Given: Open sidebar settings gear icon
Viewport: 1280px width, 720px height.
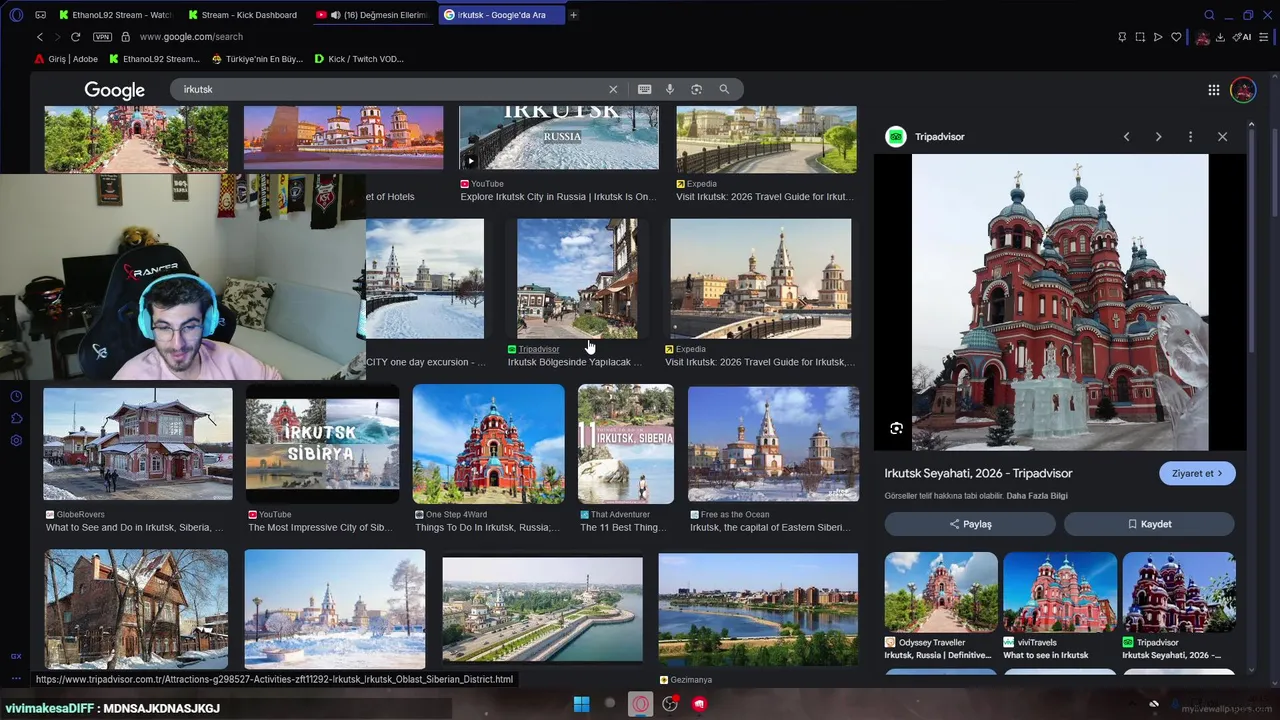Looking at the screenshot, I should 16,441.
